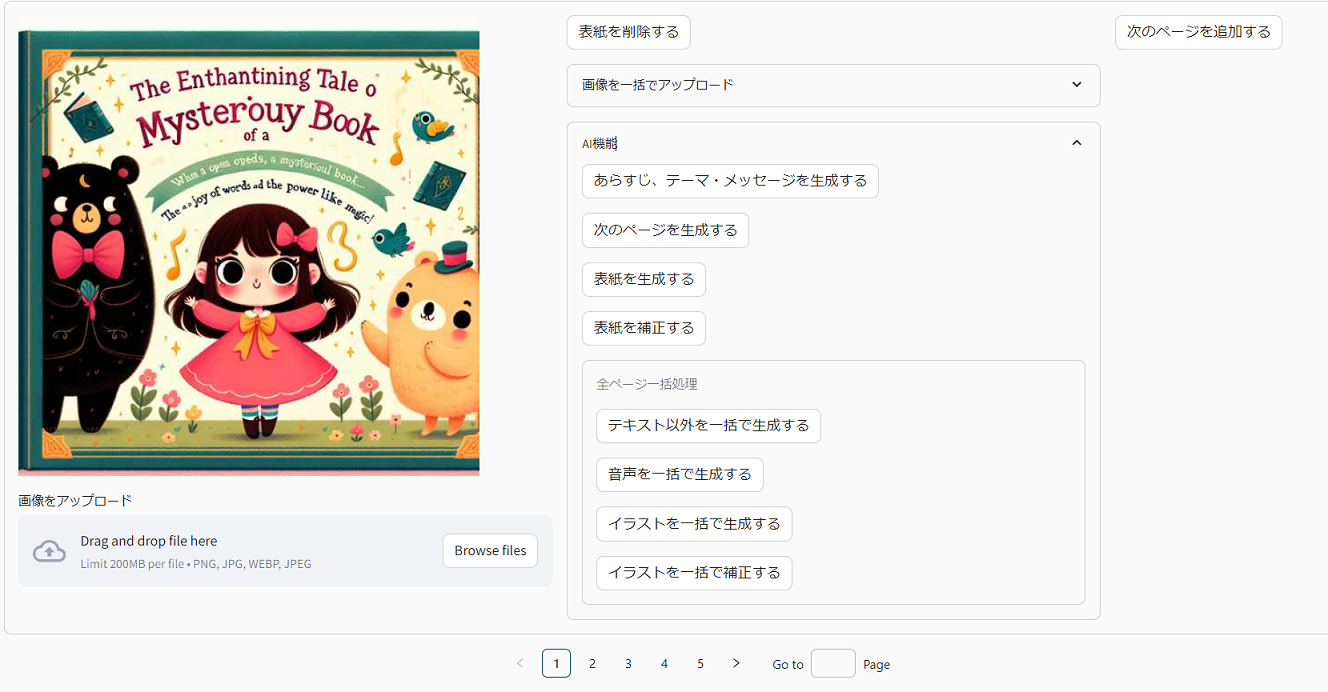Select page 4 in pagination
The image size is (1328, 692).
(664, 663)
